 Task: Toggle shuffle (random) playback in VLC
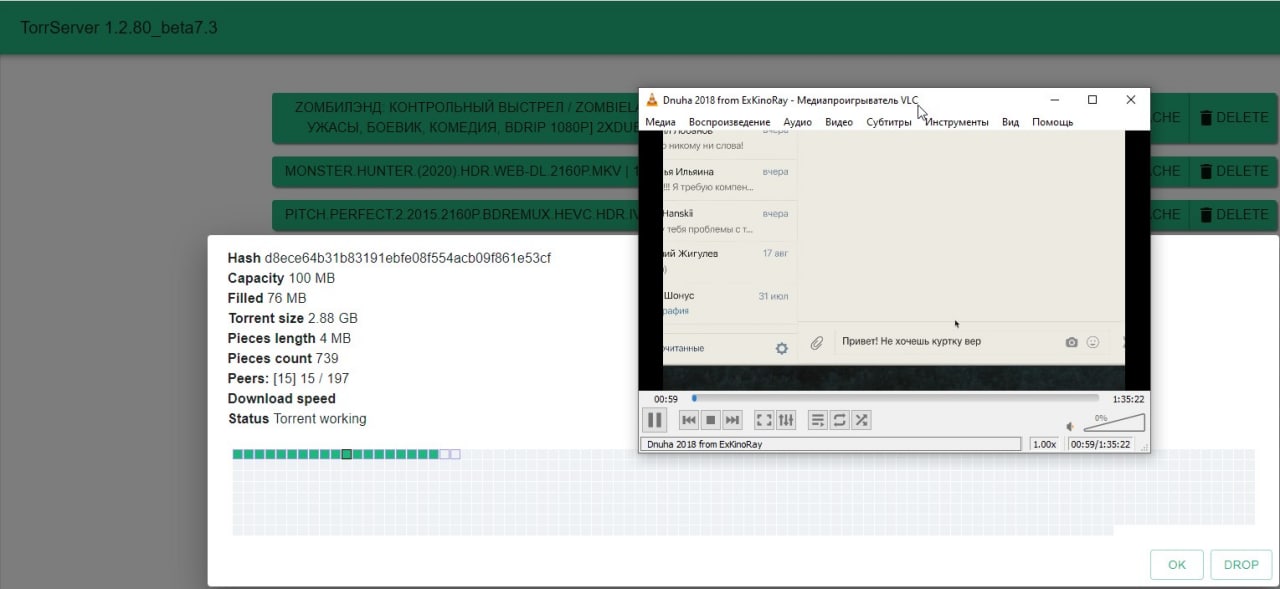(861, 420)
